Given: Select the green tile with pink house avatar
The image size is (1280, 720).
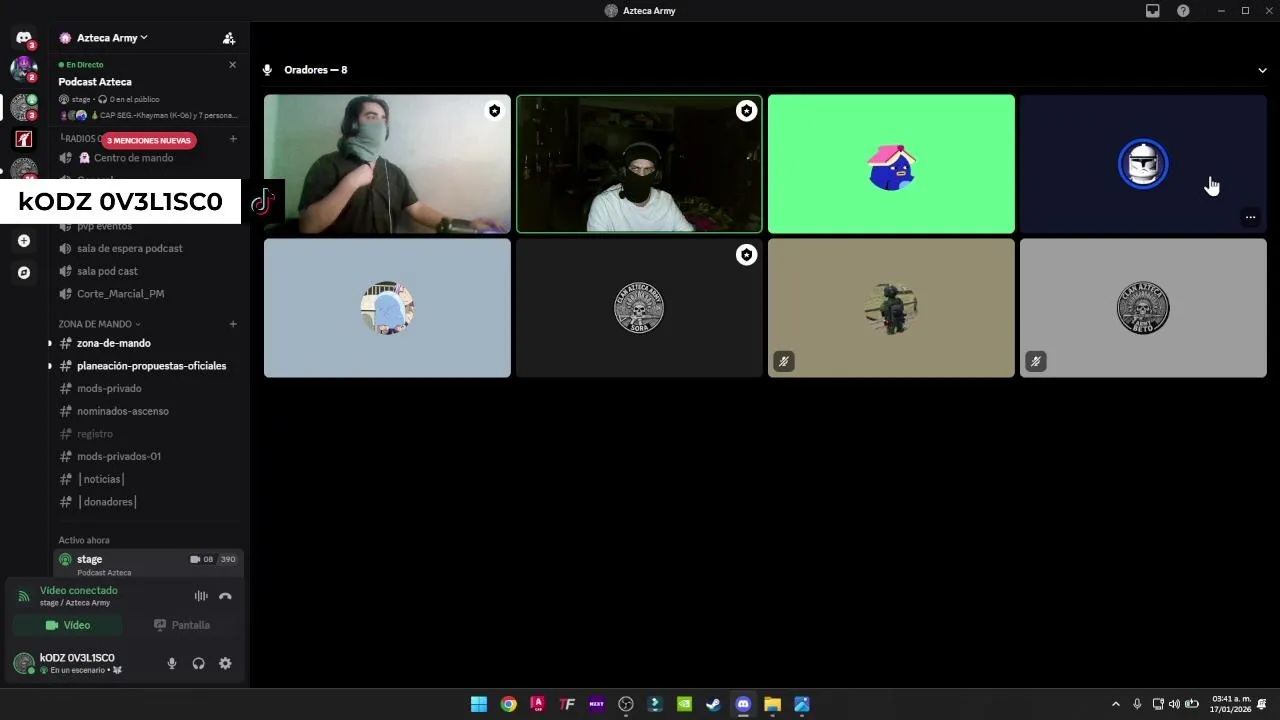Looking at the screenshot, I should 891,164.
